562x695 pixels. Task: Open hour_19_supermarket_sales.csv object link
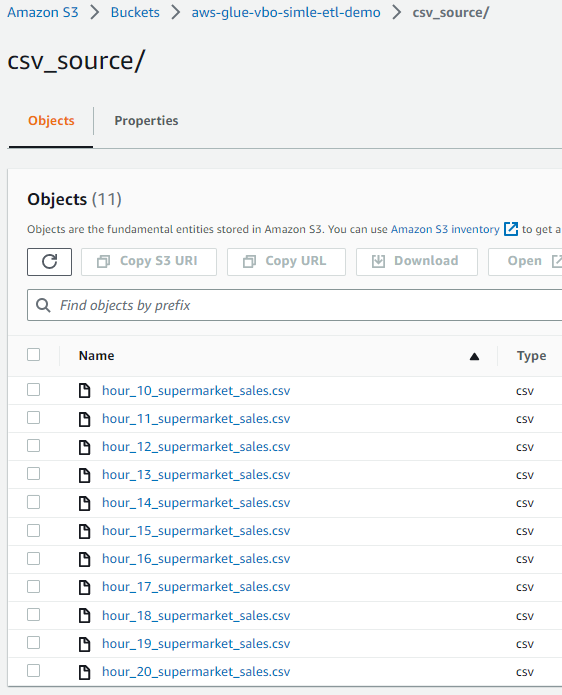point(196,644)
